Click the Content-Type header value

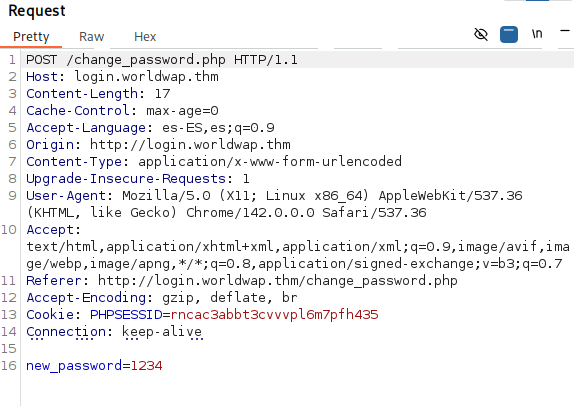(270, 161)
